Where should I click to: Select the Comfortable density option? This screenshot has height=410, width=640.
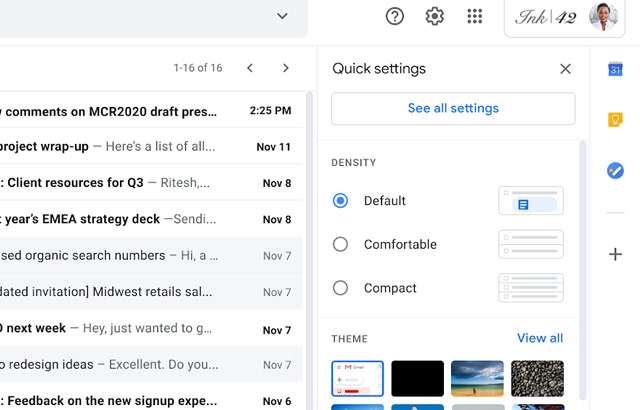(x=340, y=244)
